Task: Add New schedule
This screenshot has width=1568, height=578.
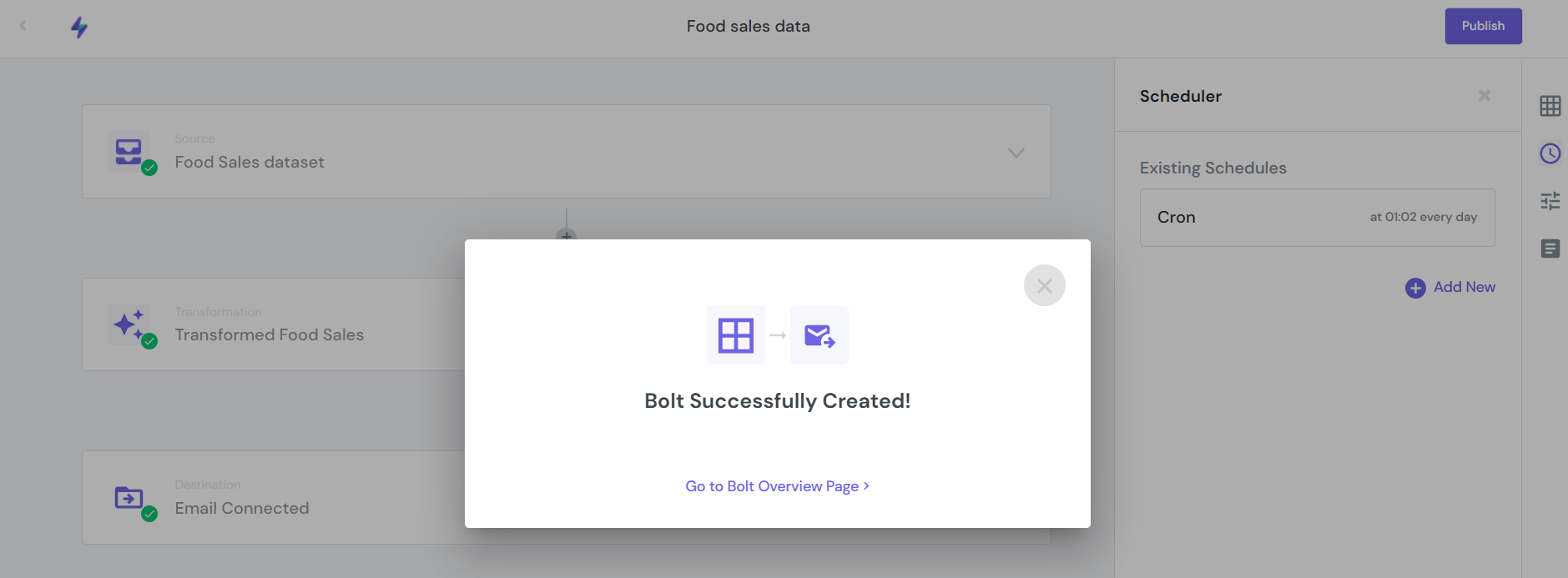Action: [1450, 288]
